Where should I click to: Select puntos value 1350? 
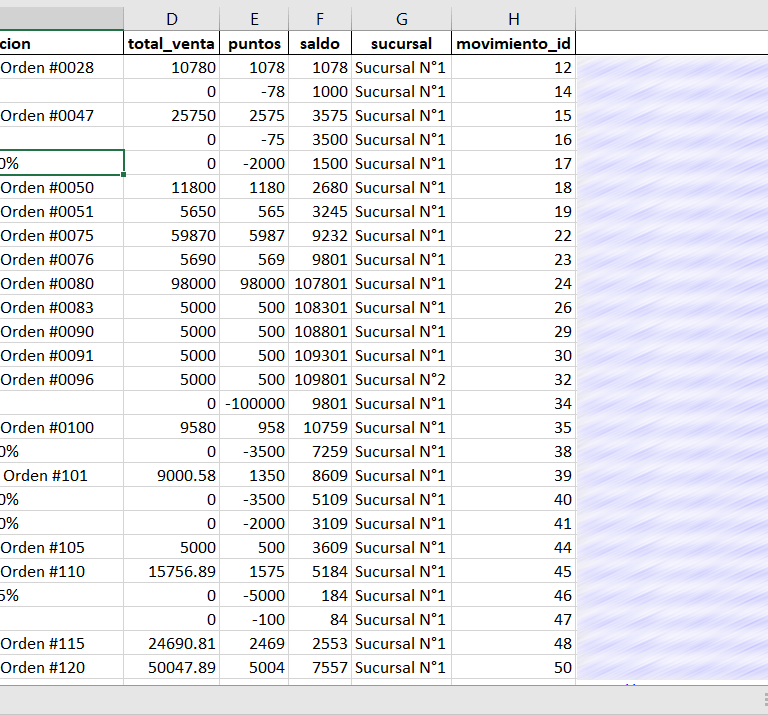[254, 475]
